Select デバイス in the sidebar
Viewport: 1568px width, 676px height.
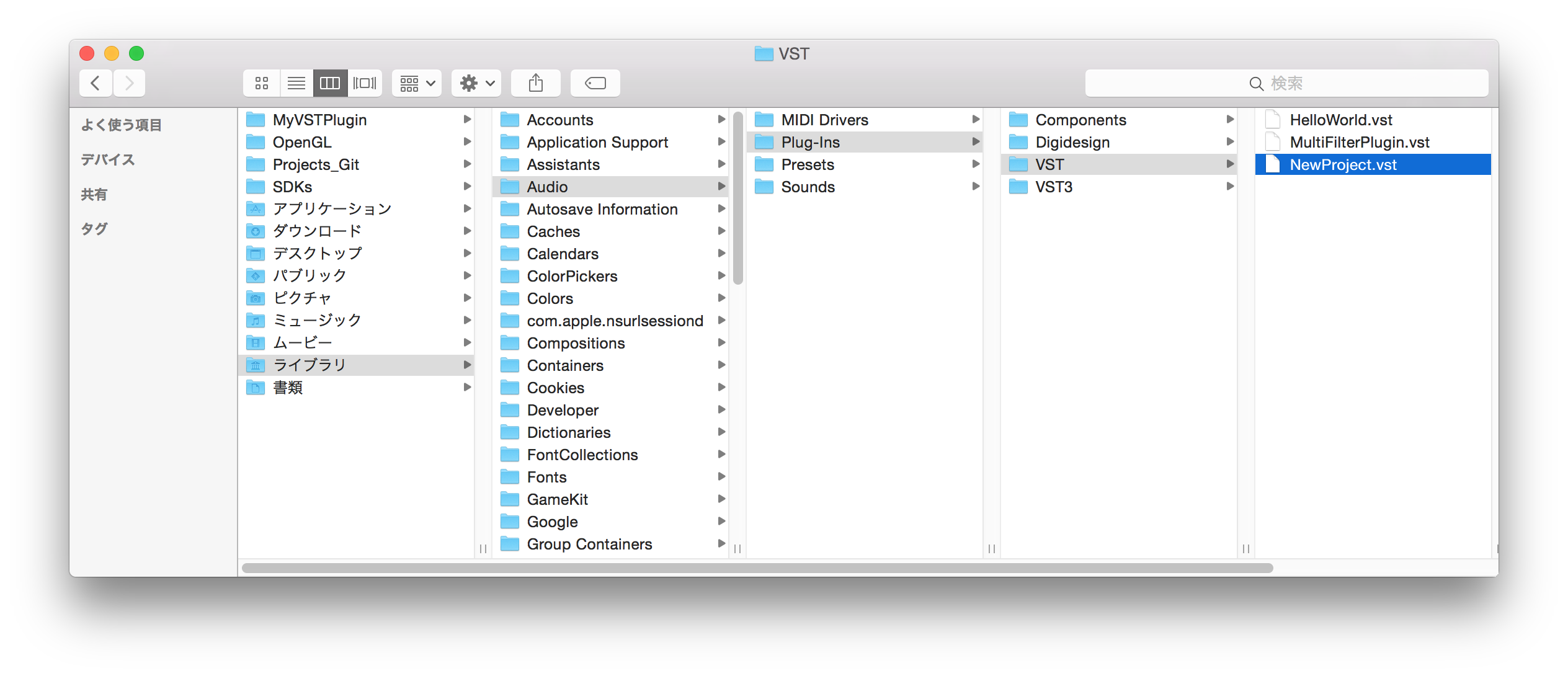tap(107, 159)
